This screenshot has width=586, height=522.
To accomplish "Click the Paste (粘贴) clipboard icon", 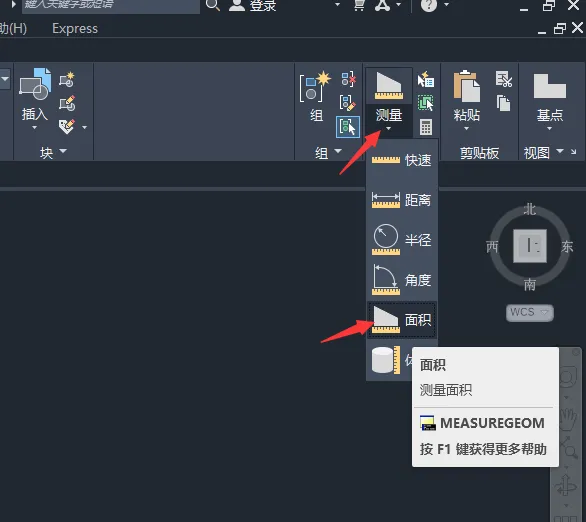I will (x=466, y=86).
